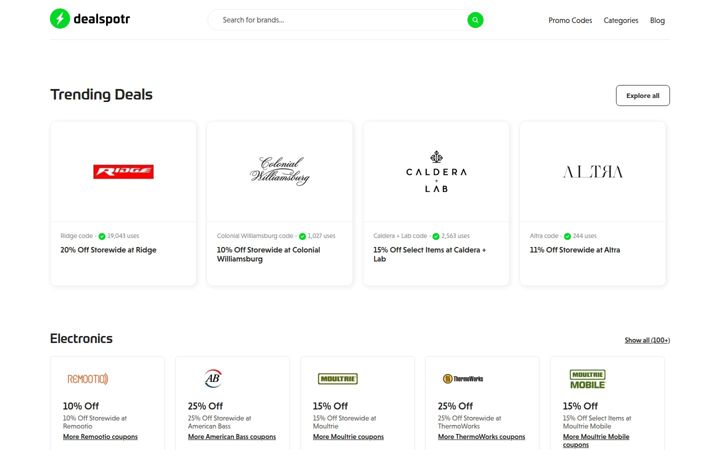This screenshot has width=720, height=450.
Task: Click the dealspotr wordmark text
Action: 101,19
